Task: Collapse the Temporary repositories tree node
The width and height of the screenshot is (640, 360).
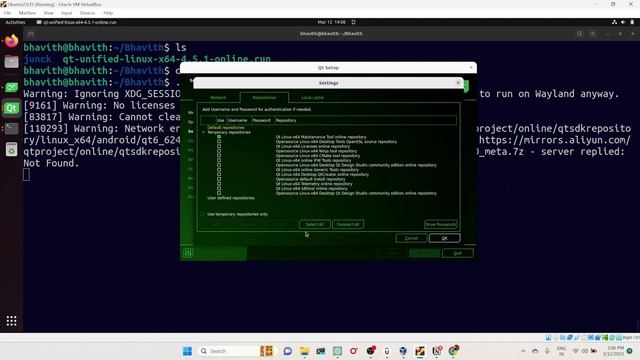Action: [204, 132]
